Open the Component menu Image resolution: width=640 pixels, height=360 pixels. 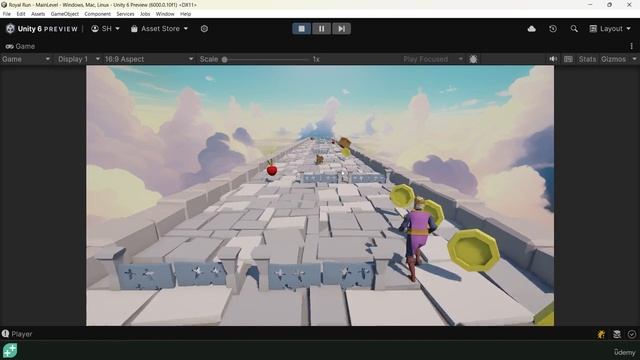point(98,14)
